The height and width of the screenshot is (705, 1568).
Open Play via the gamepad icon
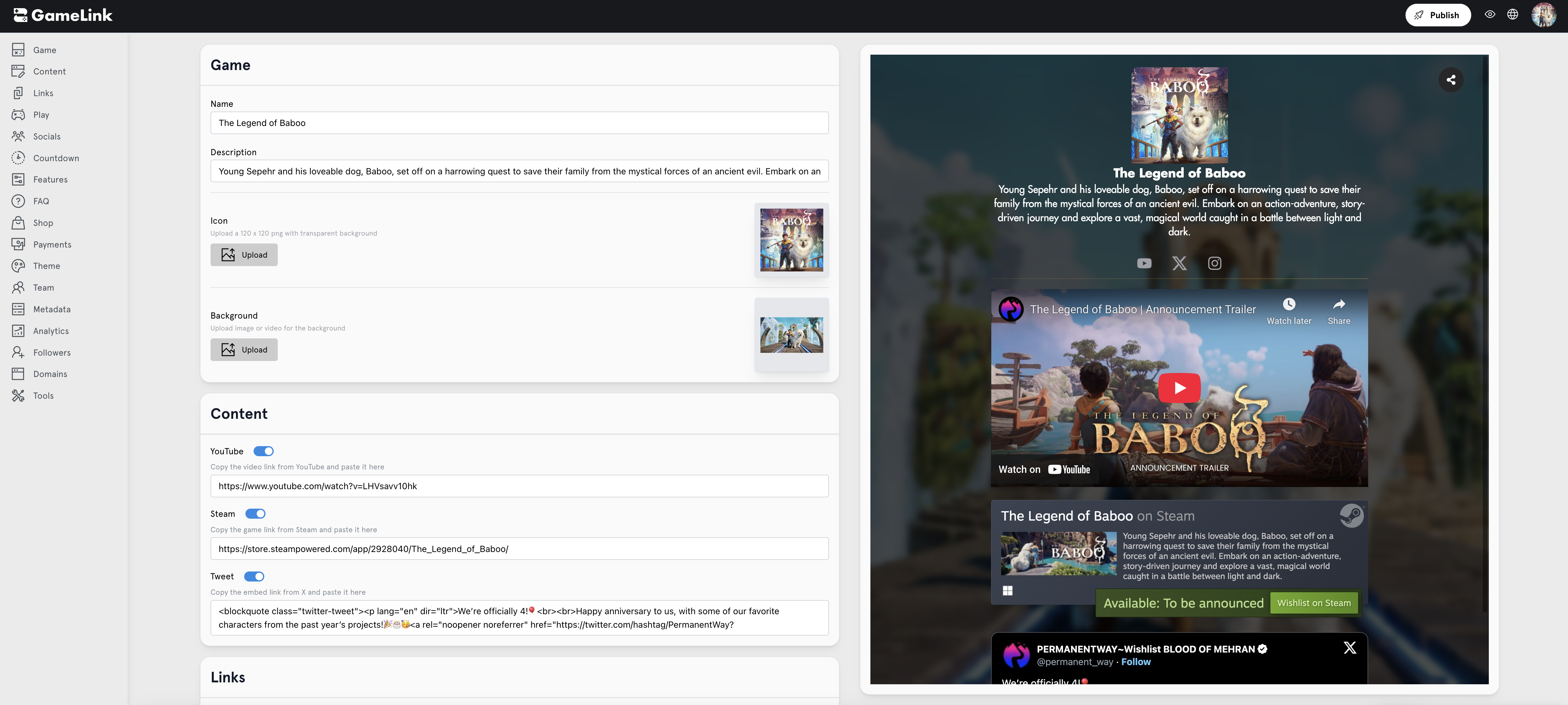pos(18,114)
